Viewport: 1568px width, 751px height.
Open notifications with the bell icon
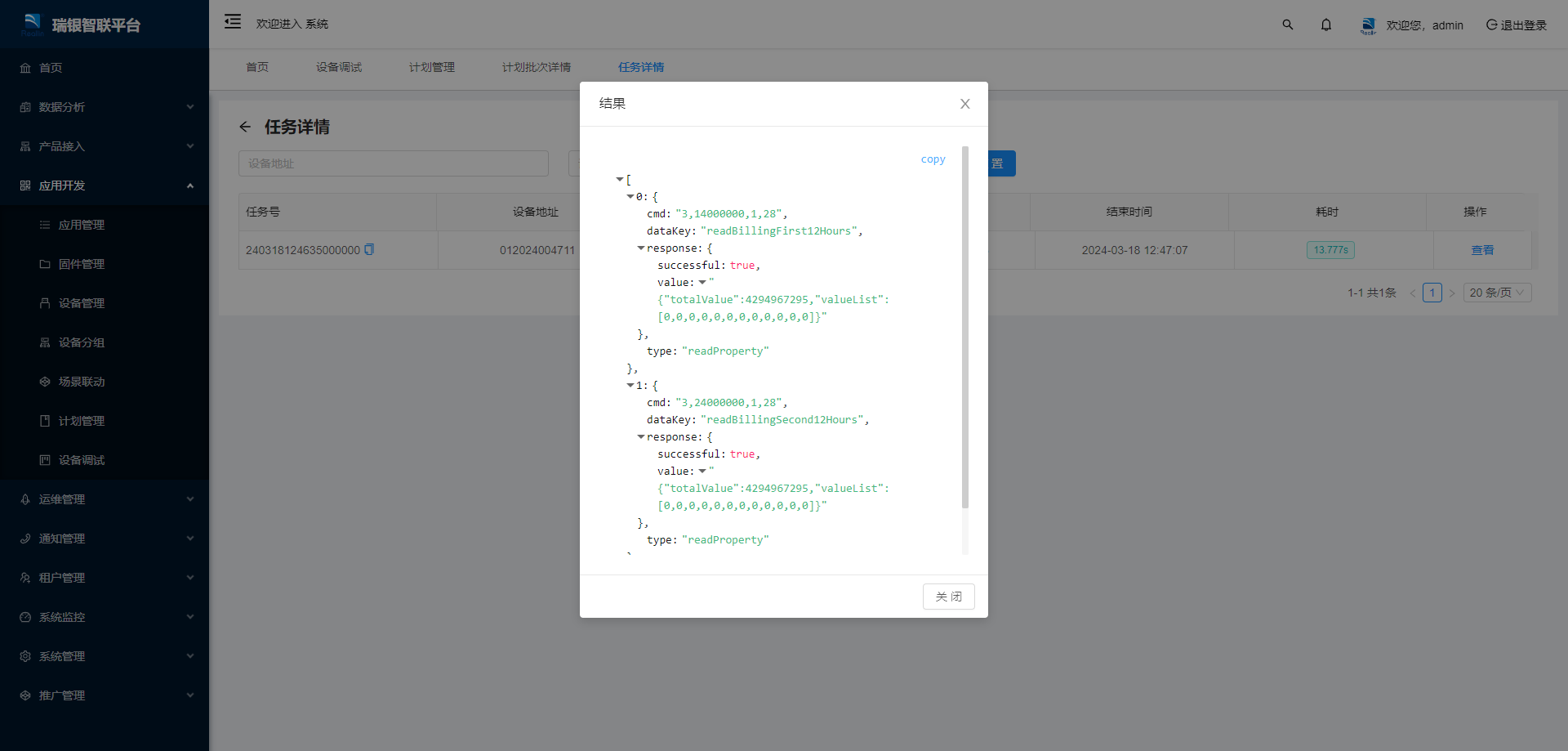coord(1326,25)
